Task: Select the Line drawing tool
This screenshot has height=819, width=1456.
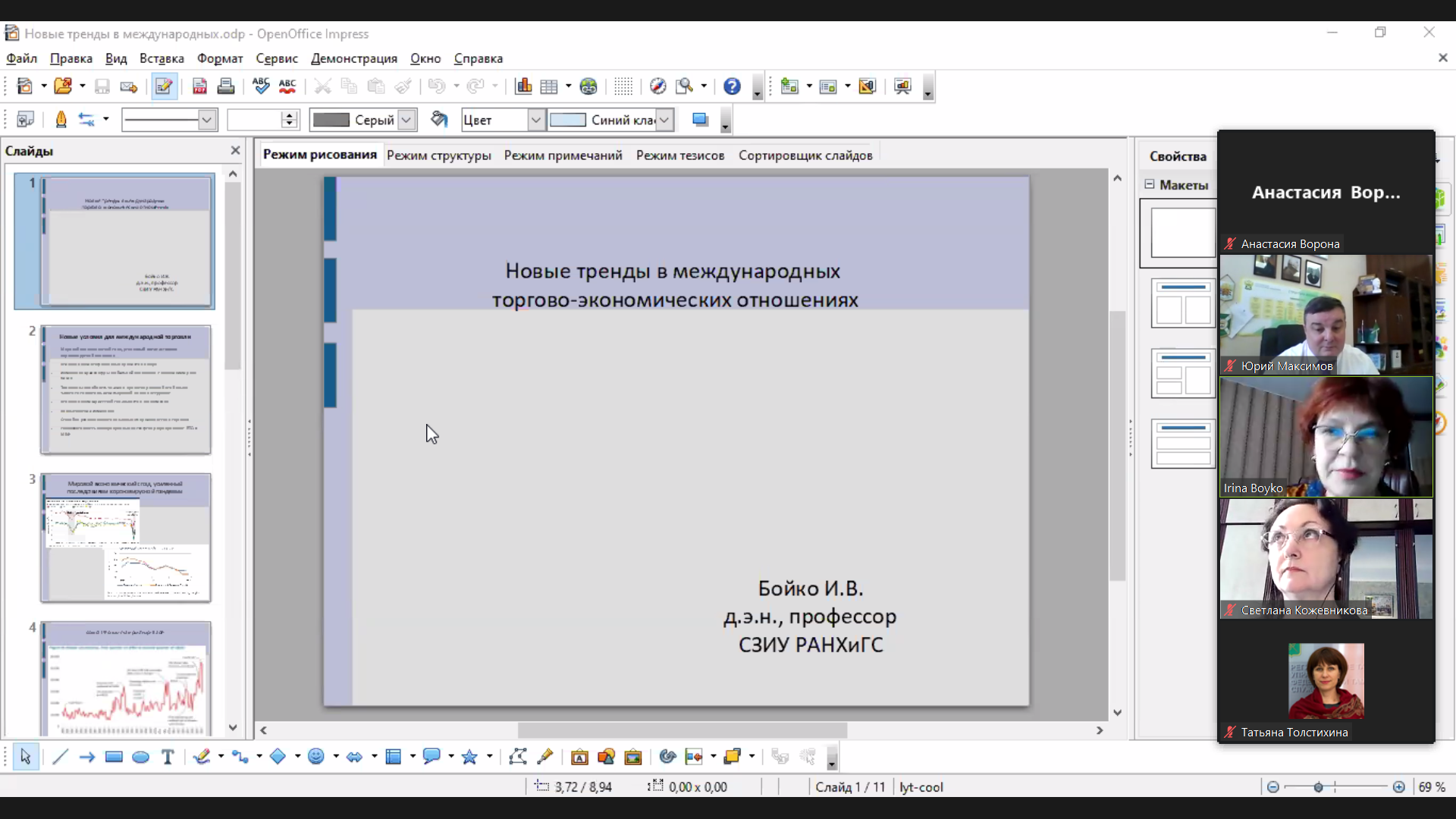Action: click(x=60, y=757)
